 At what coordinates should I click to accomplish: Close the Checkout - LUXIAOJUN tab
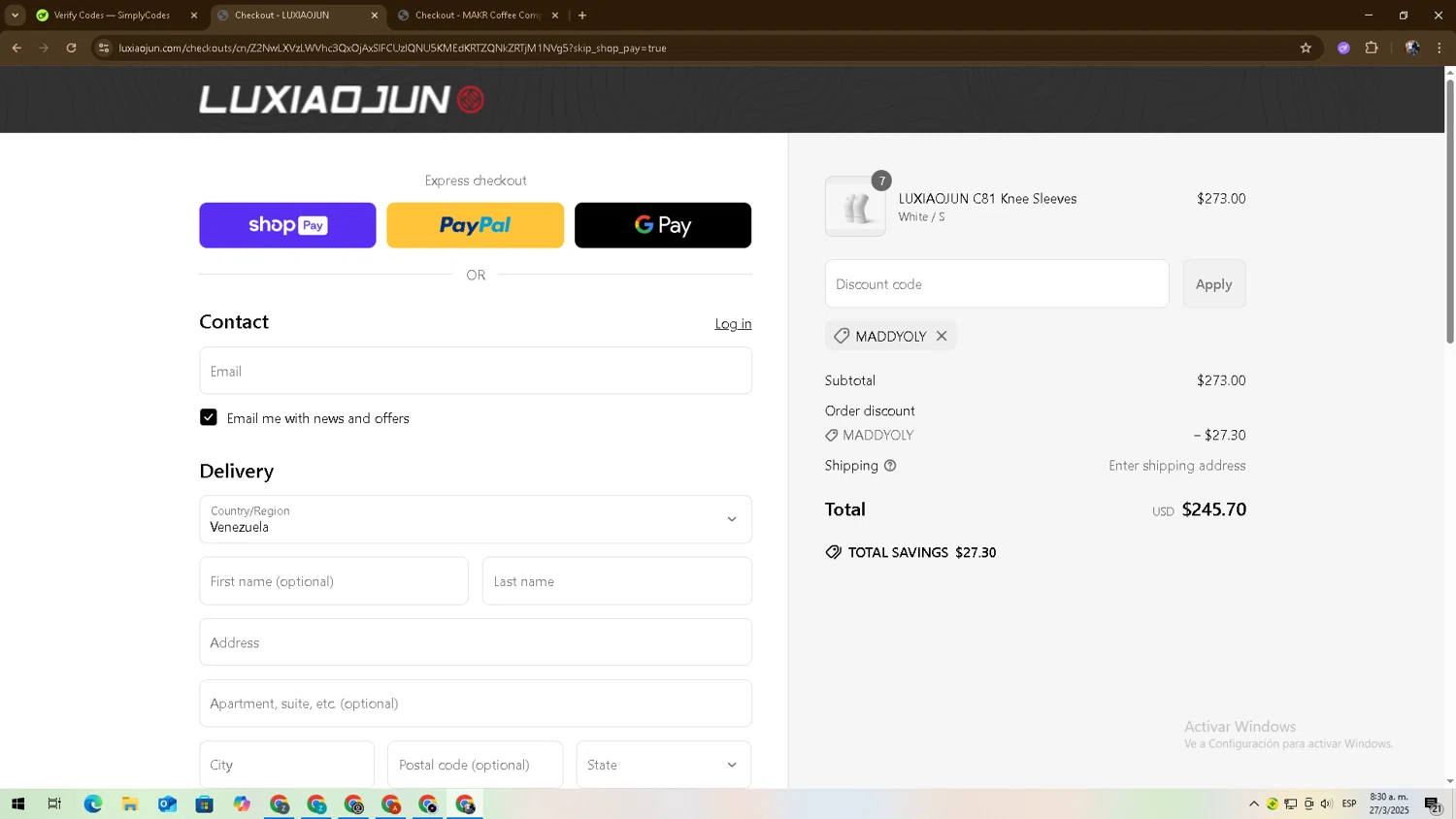coord(375,16)
